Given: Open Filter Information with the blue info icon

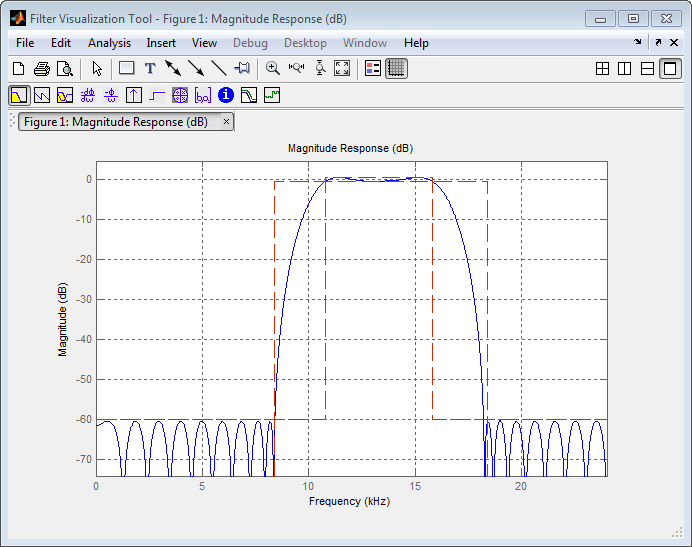Looking at the screenshot, I should pos(226,96).
